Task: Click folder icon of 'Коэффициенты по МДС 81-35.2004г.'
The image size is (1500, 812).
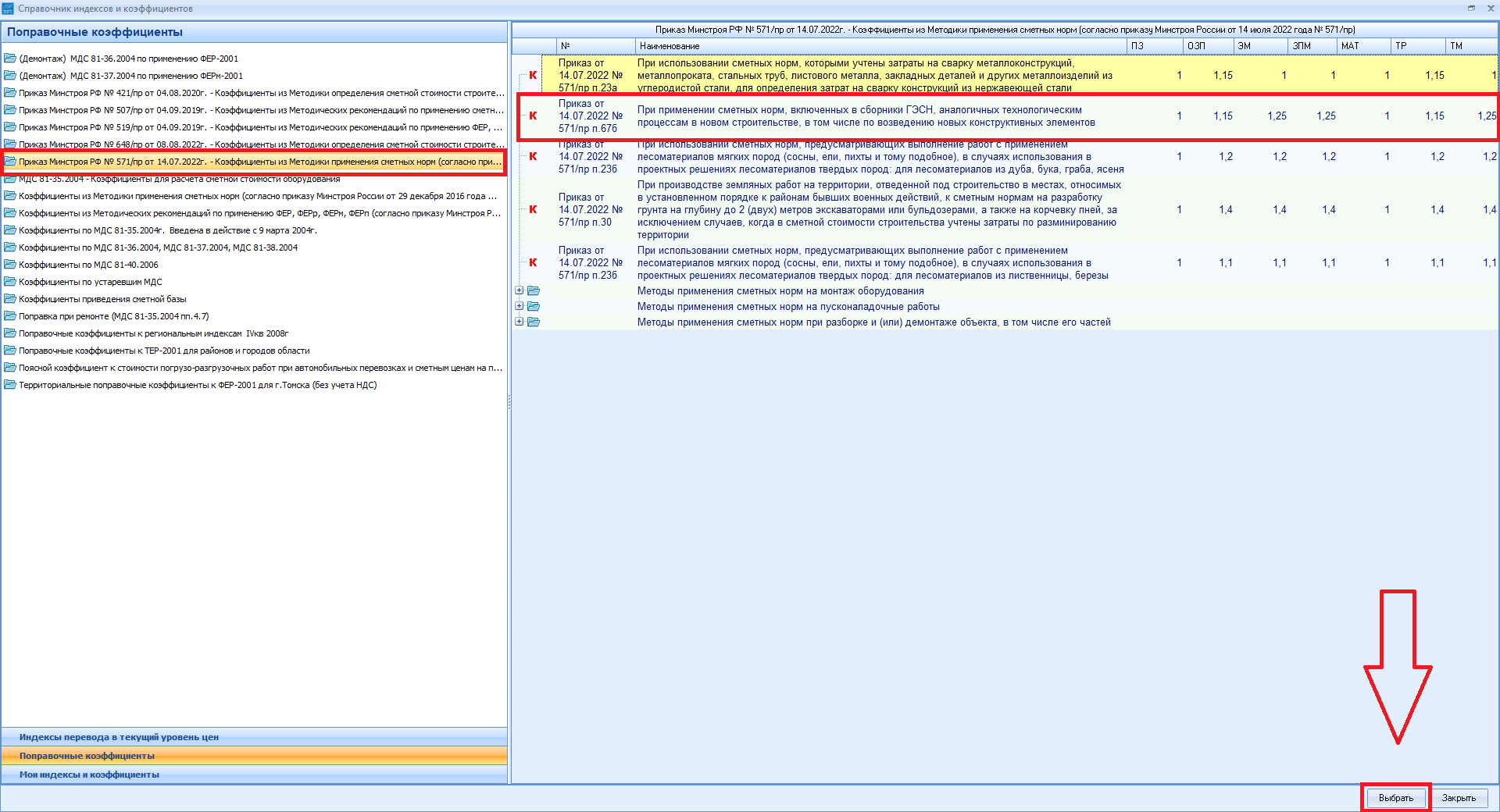Action: click(10, 230)
